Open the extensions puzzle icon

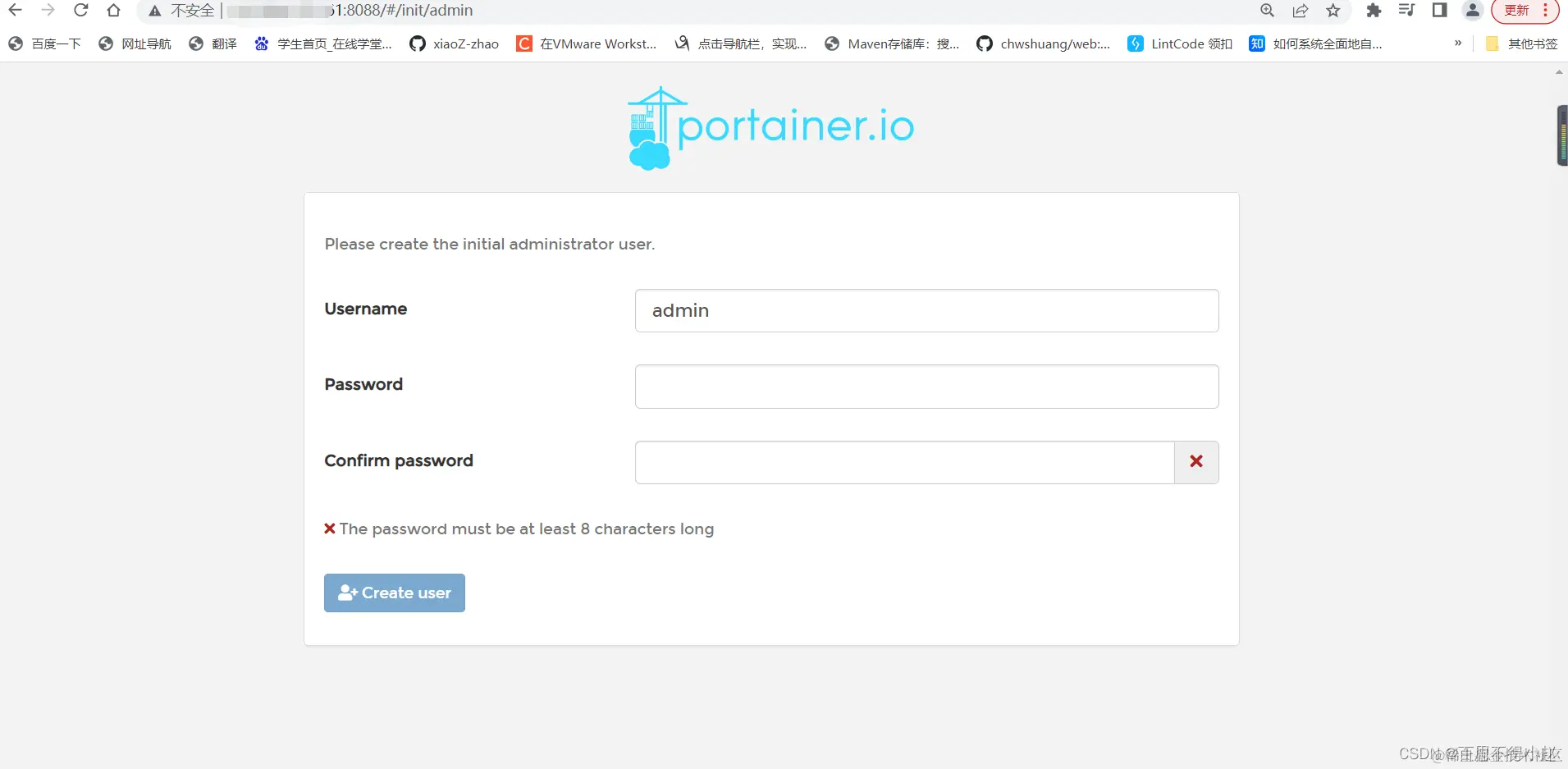(x=1374, y=11)
